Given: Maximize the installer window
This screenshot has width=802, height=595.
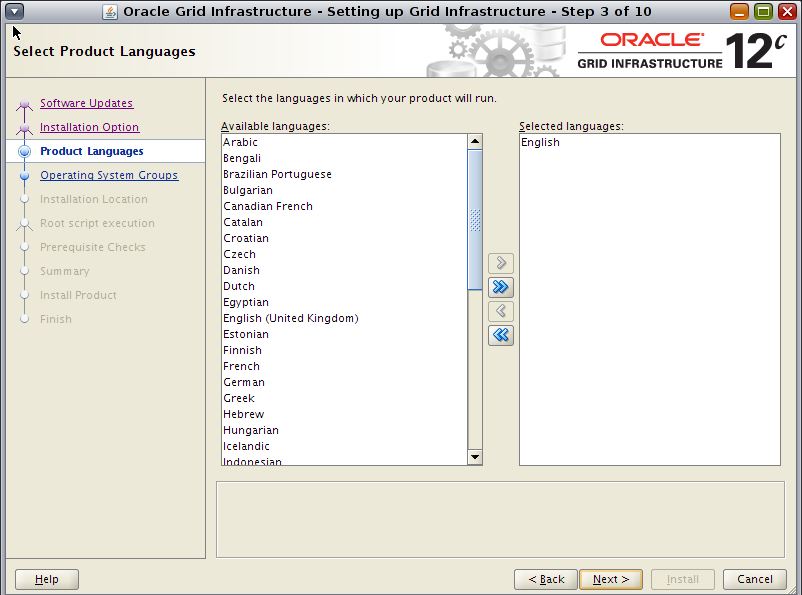Looking at the screenshot, I should point(763,11).
